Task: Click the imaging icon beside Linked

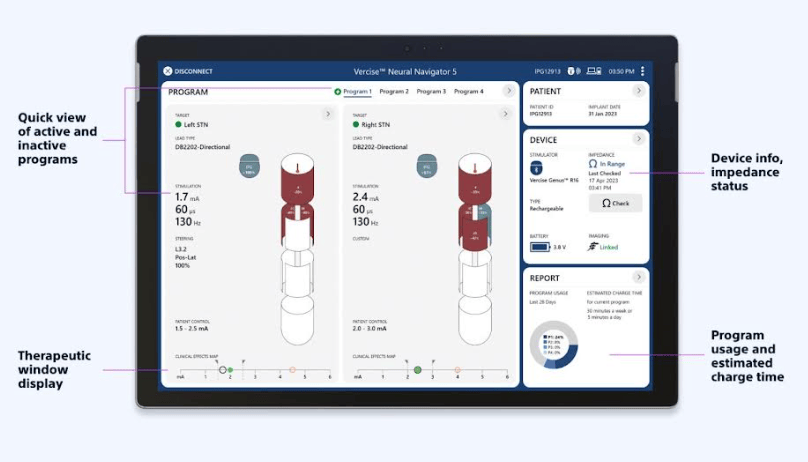Action: [593, 247]
